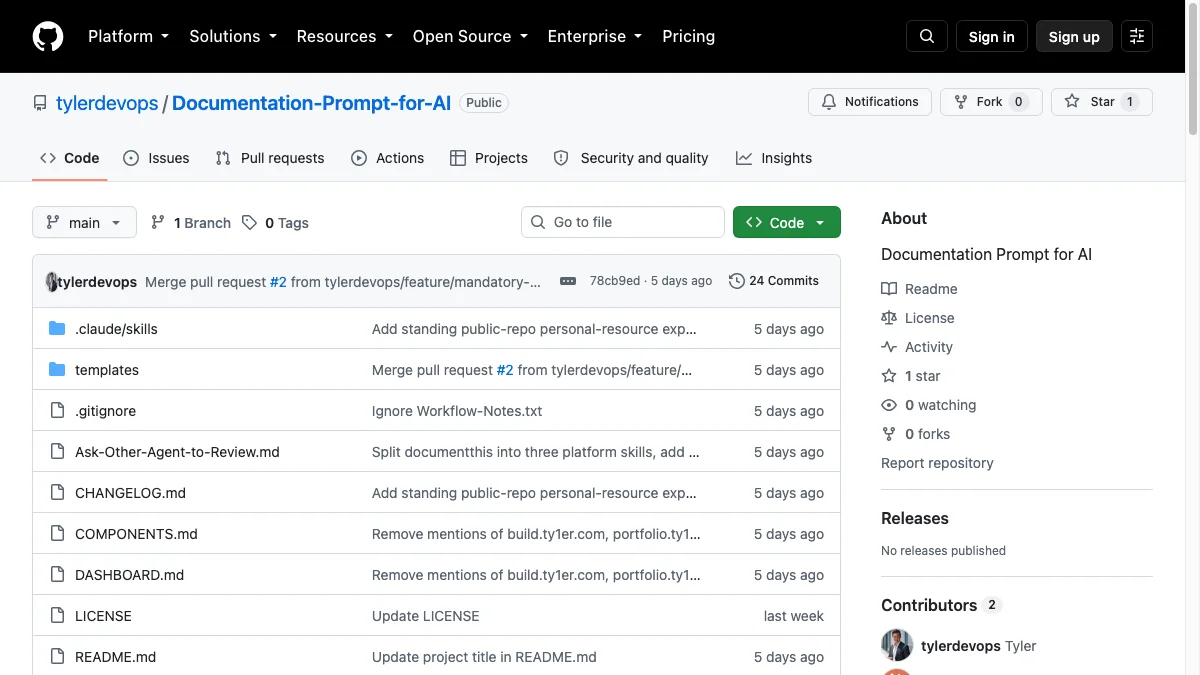This screenshot has width=1200, height=675.
Task: Click the repository book icon beside tylerdevops
Action: pos(40,103)
